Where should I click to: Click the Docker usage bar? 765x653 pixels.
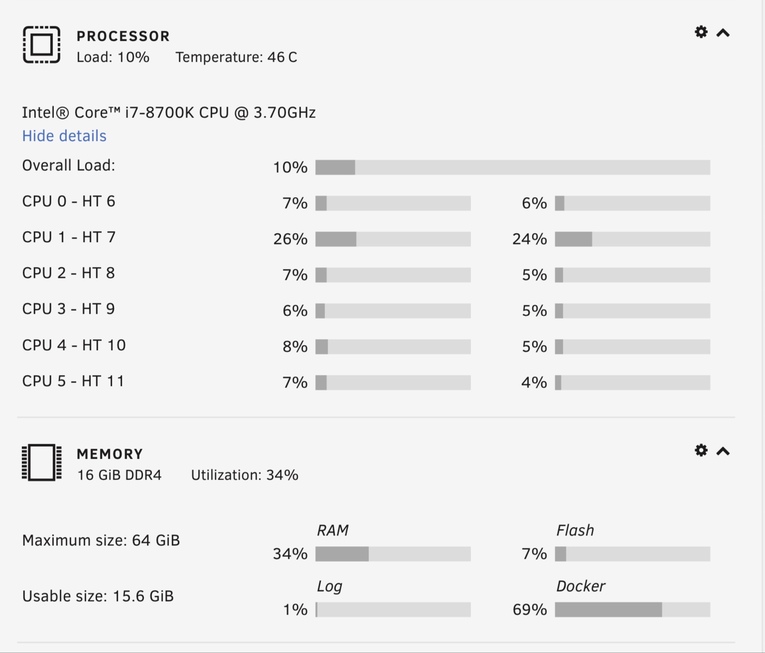[x=632, y=609]
